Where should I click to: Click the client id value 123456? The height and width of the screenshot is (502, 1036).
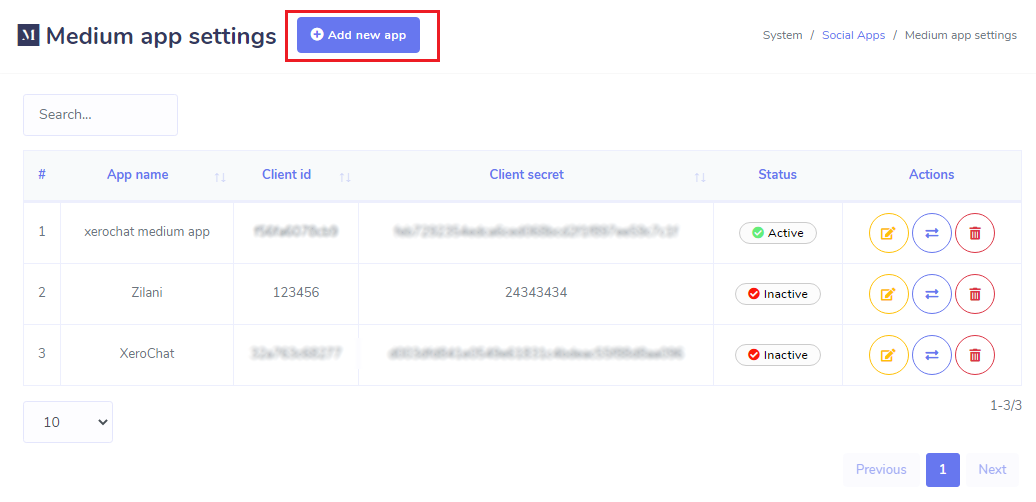[296, 293]
